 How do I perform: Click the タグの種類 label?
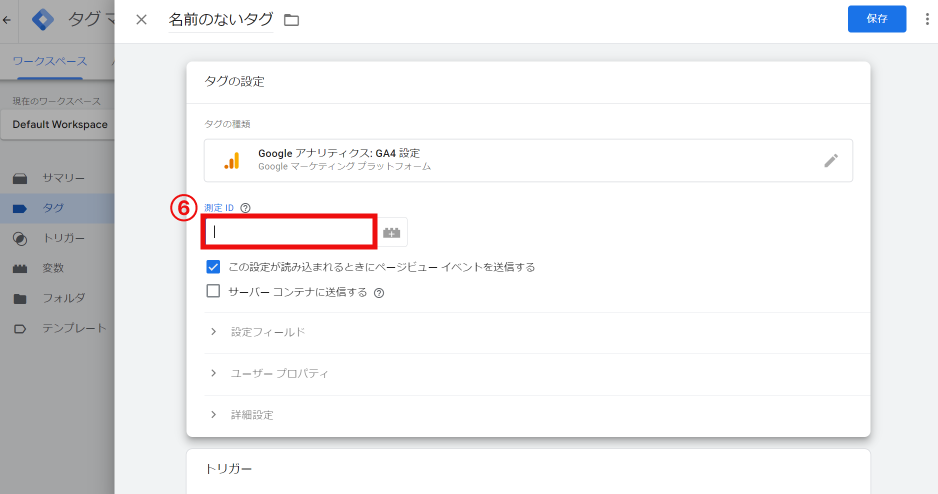point(227,124)
